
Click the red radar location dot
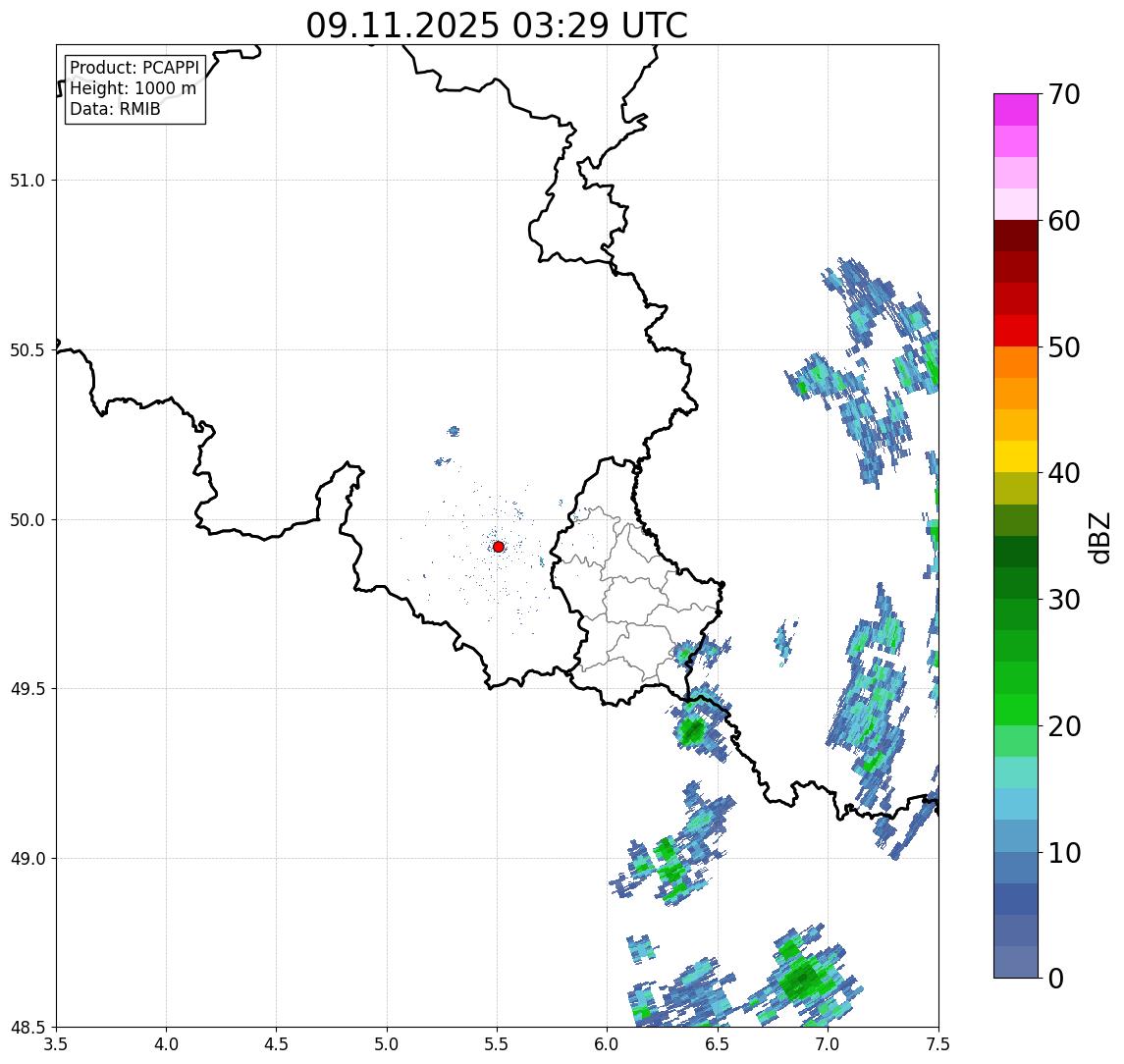[x=499, y=547]
